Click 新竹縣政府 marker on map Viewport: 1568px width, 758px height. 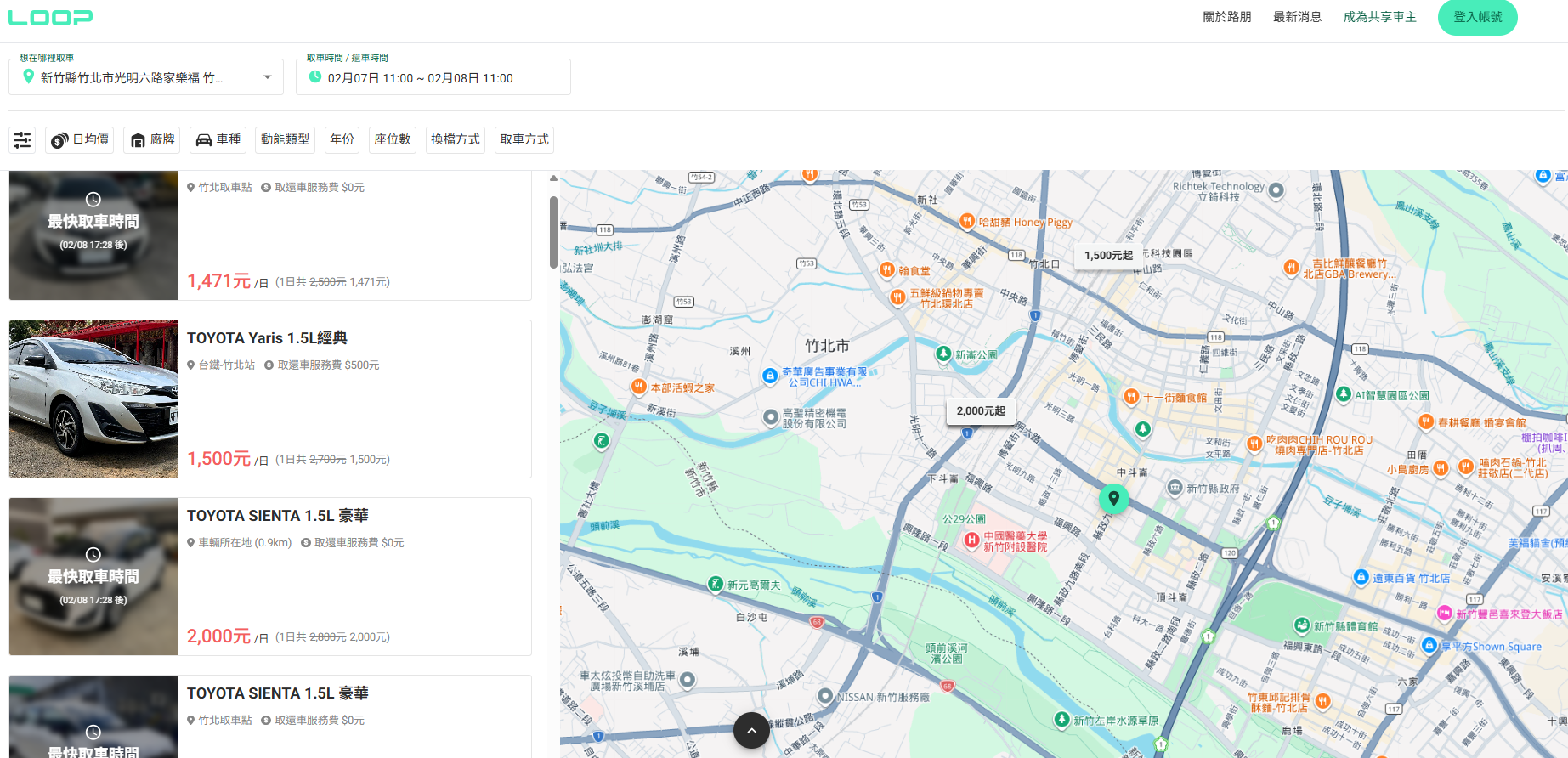click(x=1175, y=488)
